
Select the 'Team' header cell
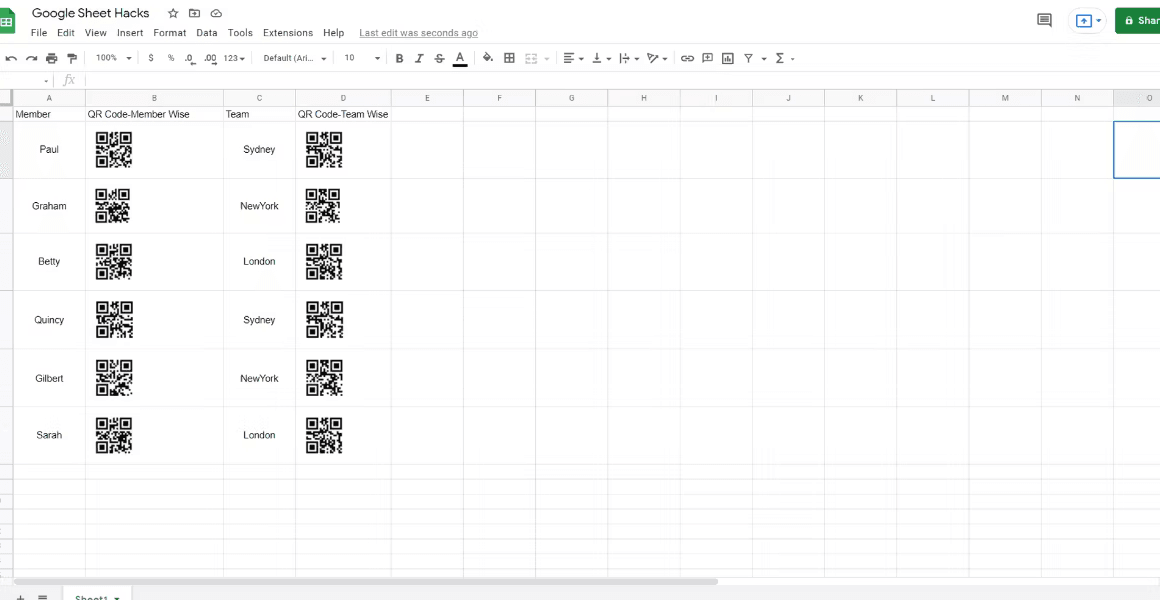point(259,114)
